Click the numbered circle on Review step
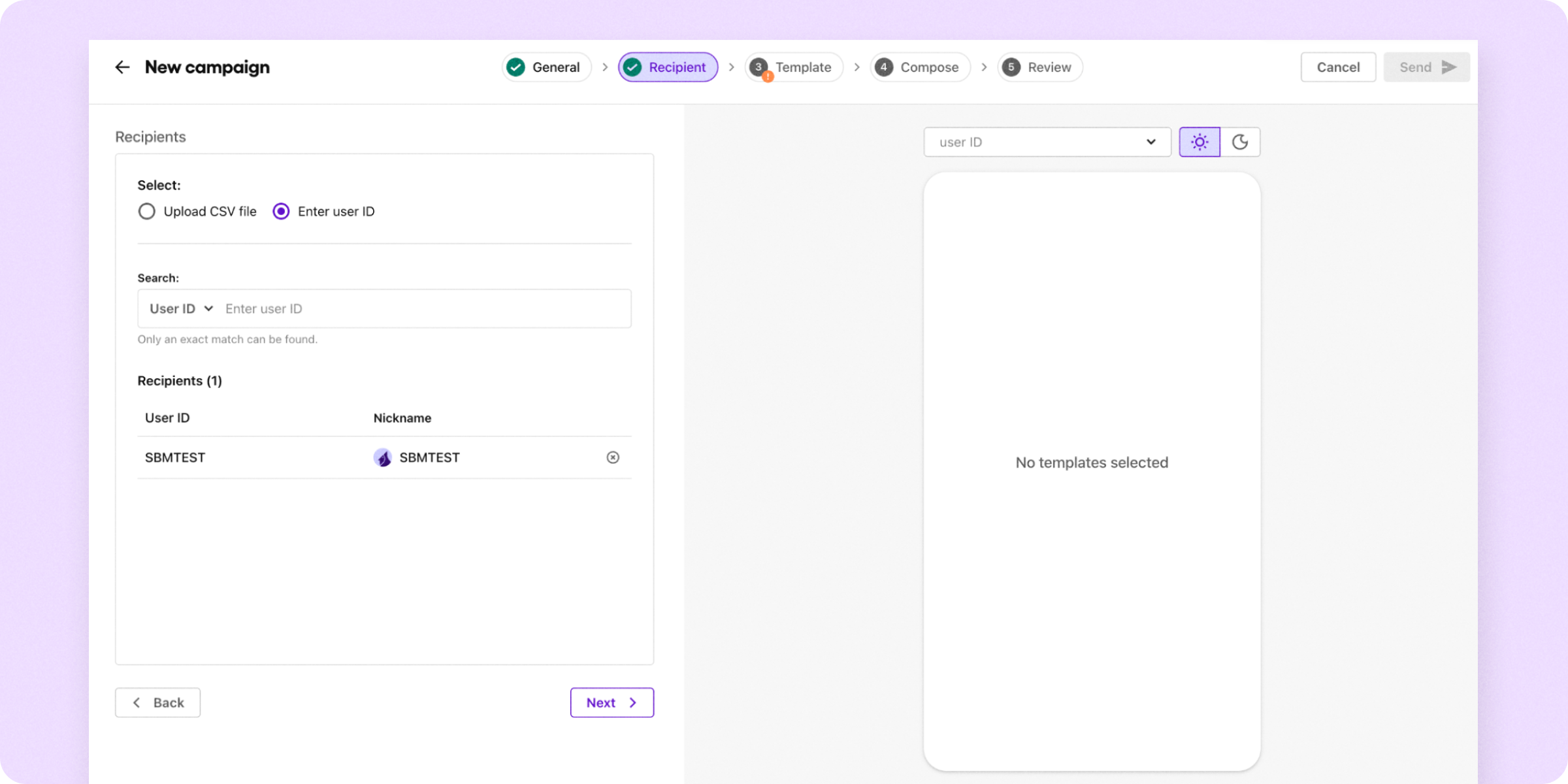 click(1011, 67)
